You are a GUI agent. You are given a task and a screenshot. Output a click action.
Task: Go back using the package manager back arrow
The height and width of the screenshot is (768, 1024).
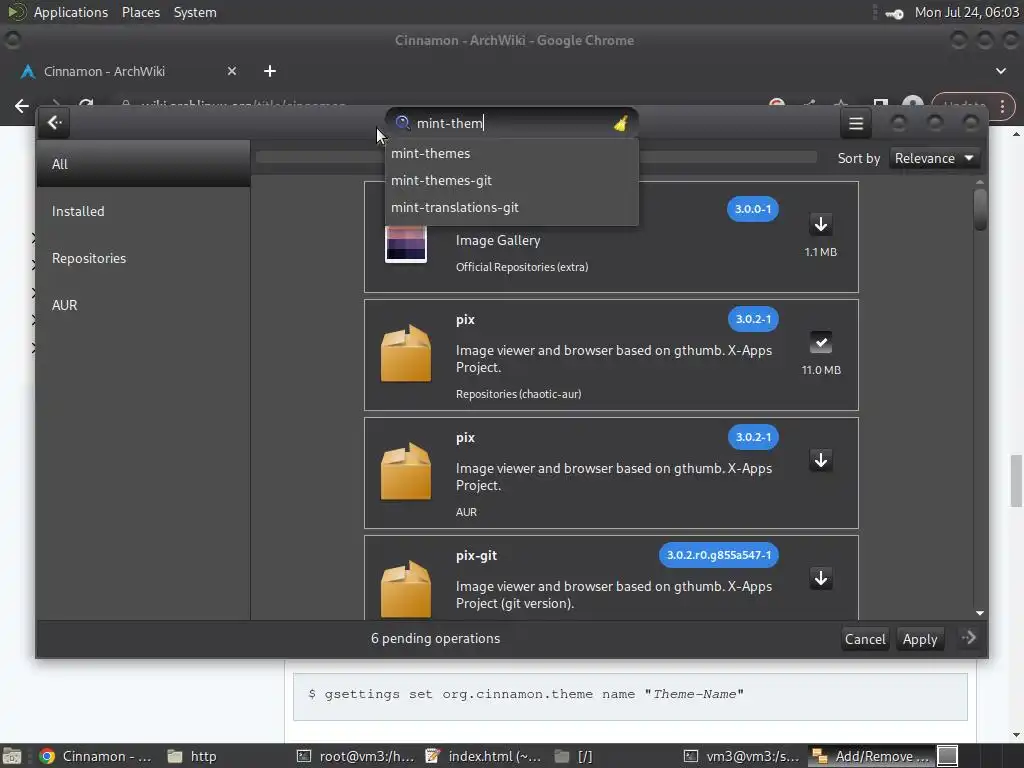pyautogui.click(x=55, y=123)
